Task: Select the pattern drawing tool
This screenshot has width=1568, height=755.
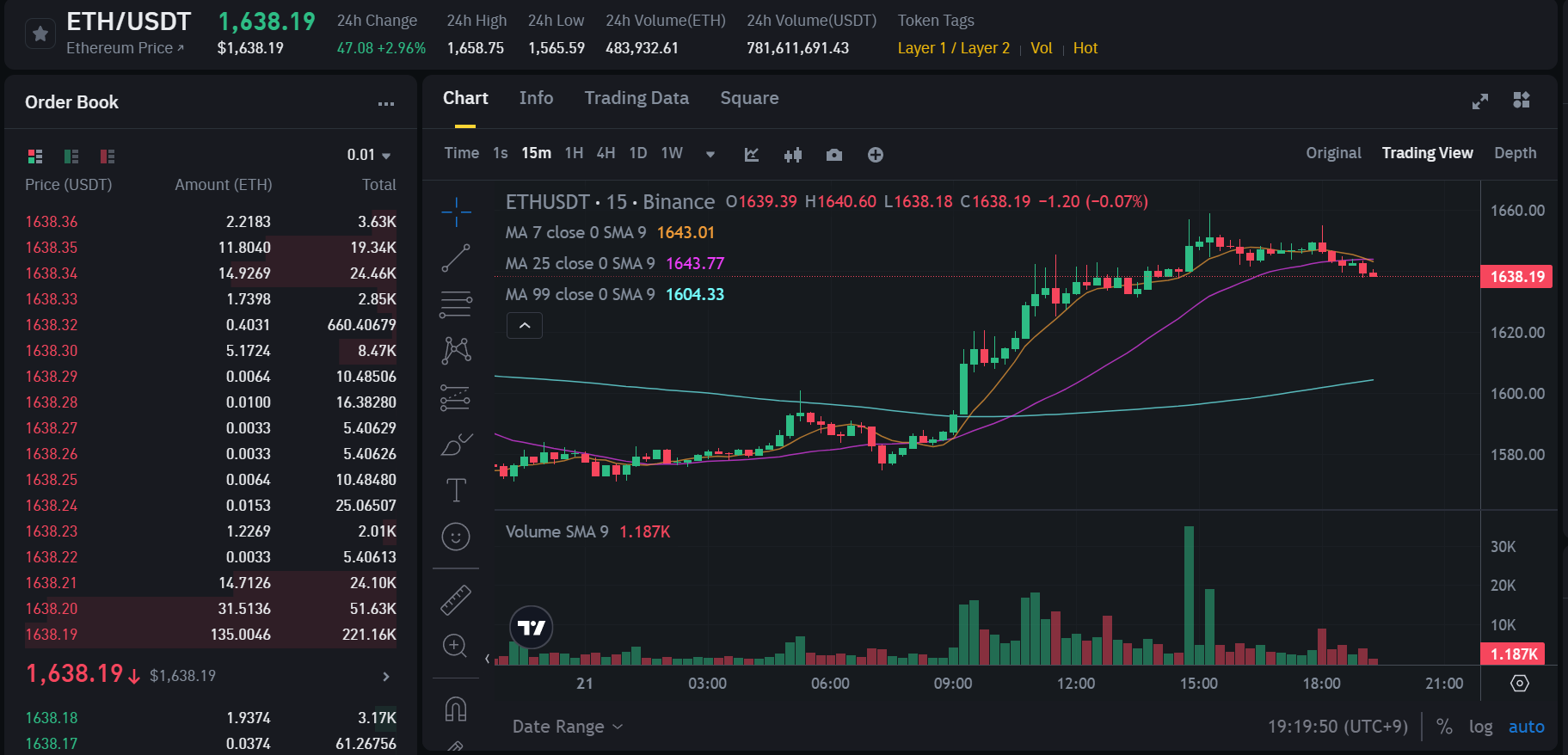Action: point(456,350)
